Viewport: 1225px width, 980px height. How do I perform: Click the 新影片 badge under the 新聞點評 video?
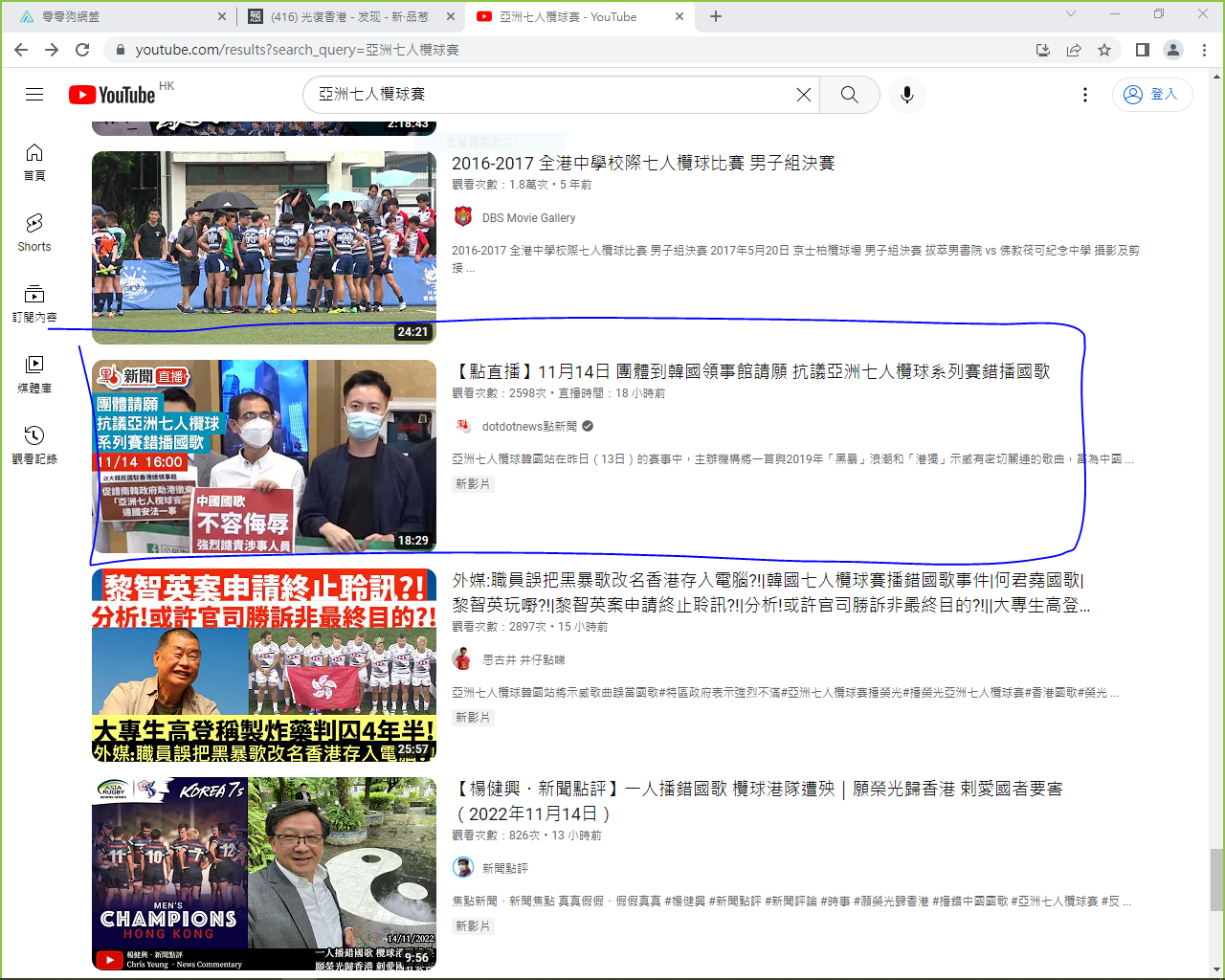click(x=473, y=926)
